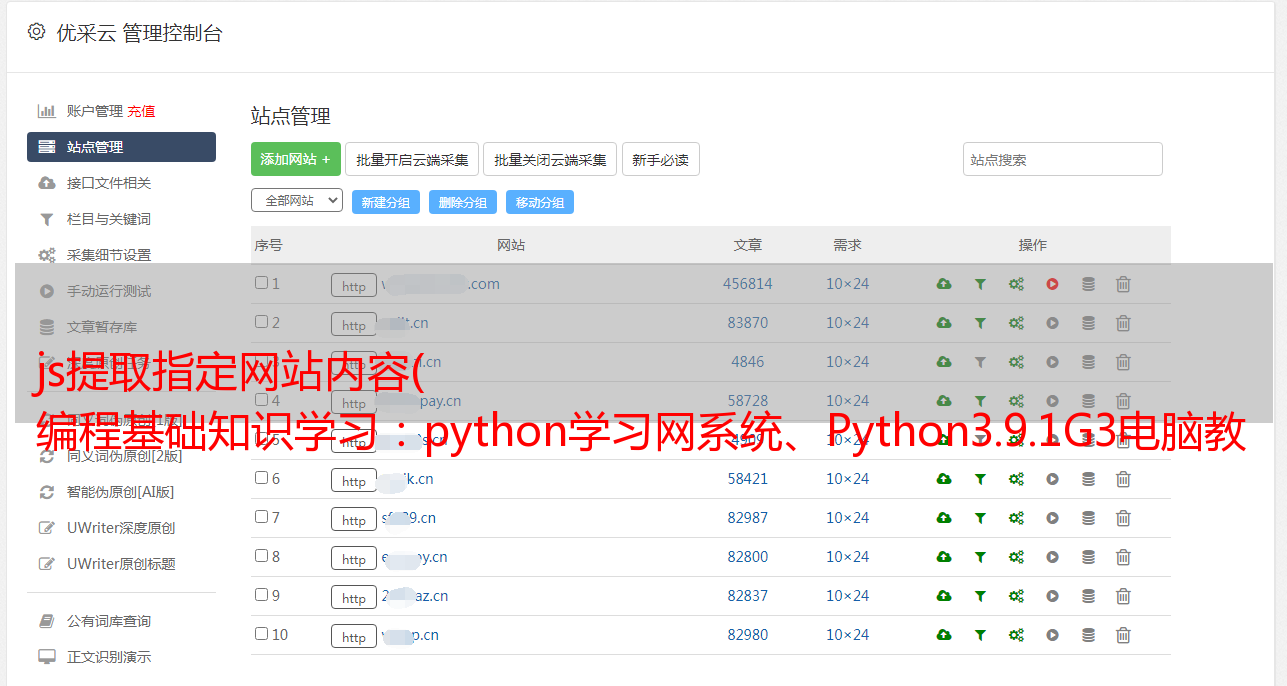The width and height of the screenshot is (1287, 686).
Task: Run site 10 with play icon
Action: click(x=1052, y=635)
